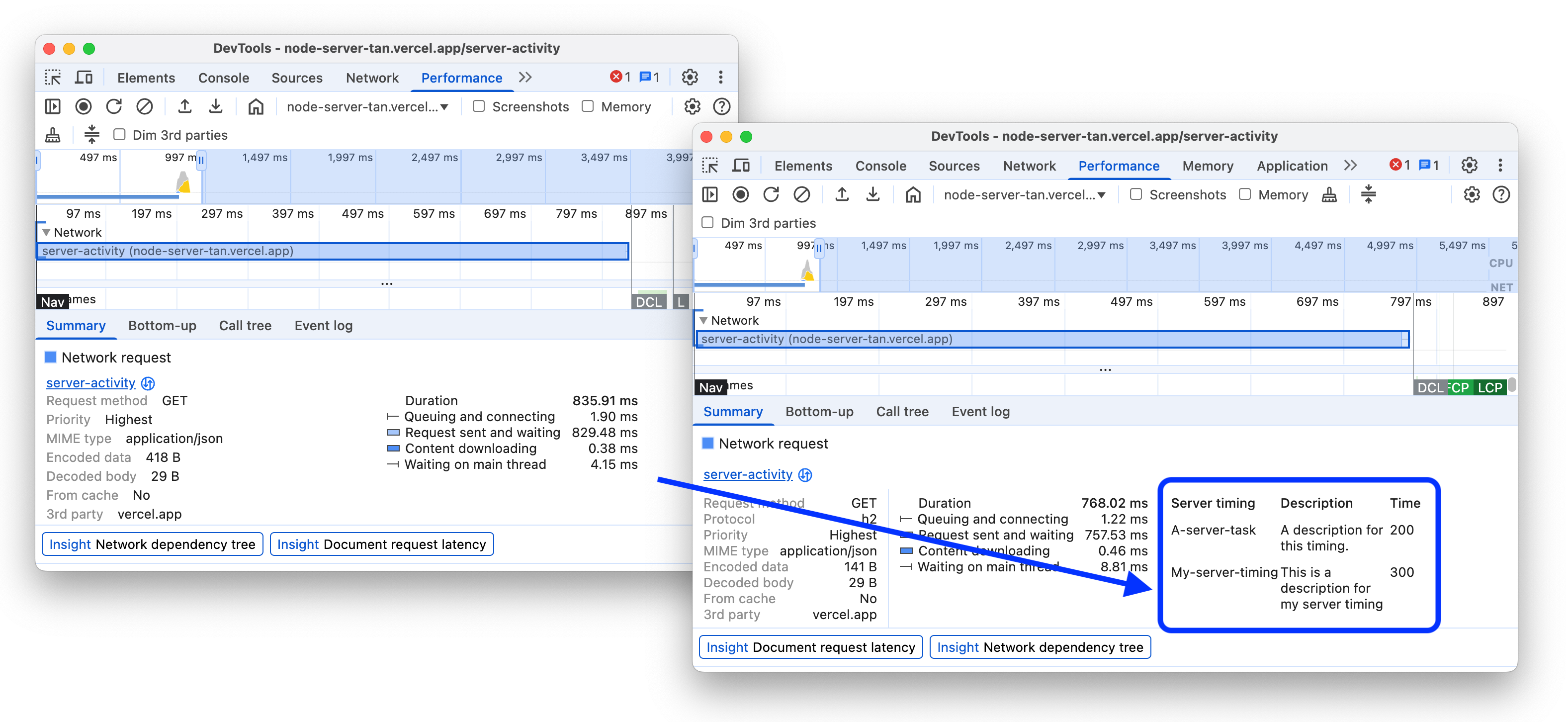Toggle the device toolbar icon
This screenshot has height=722, width=1568.
(x=740, y=166)
